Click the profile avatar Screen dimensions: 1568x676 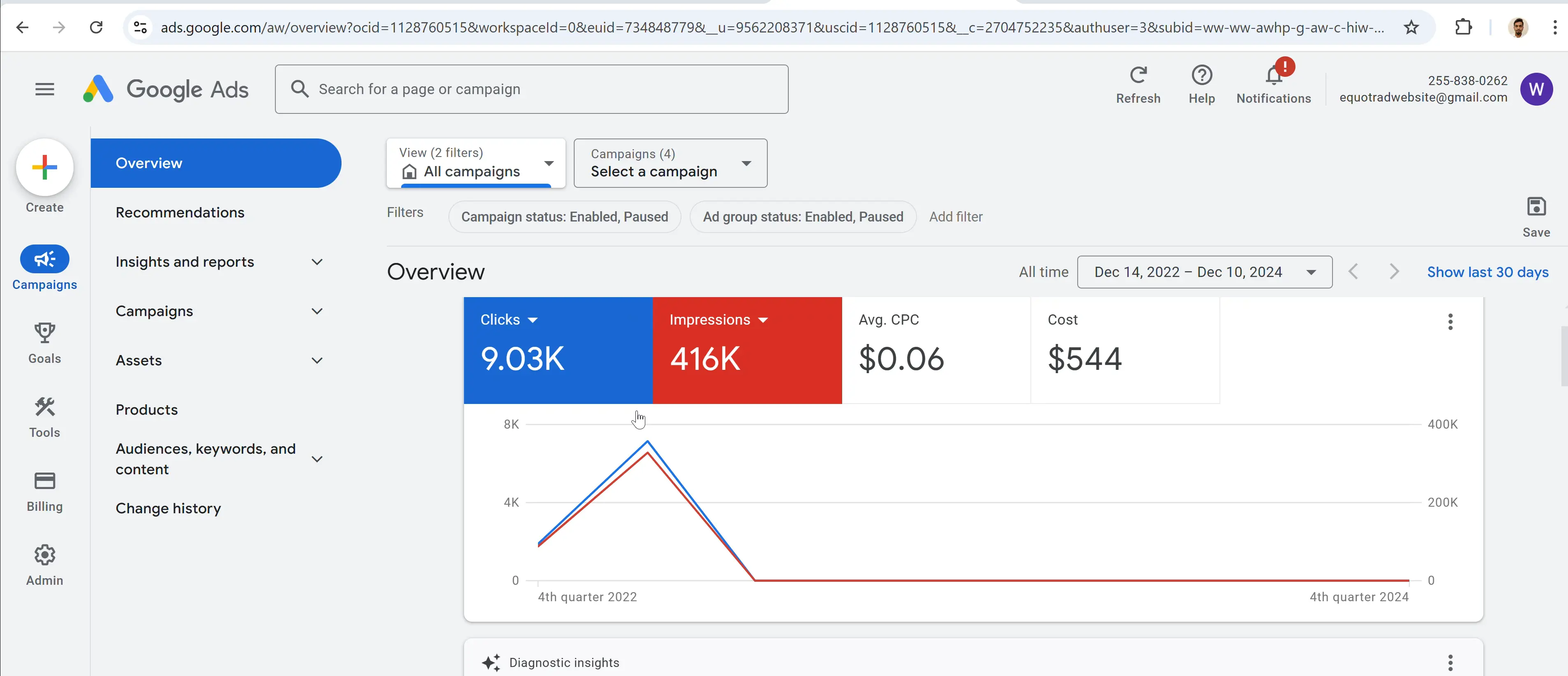pos(1537,89)
